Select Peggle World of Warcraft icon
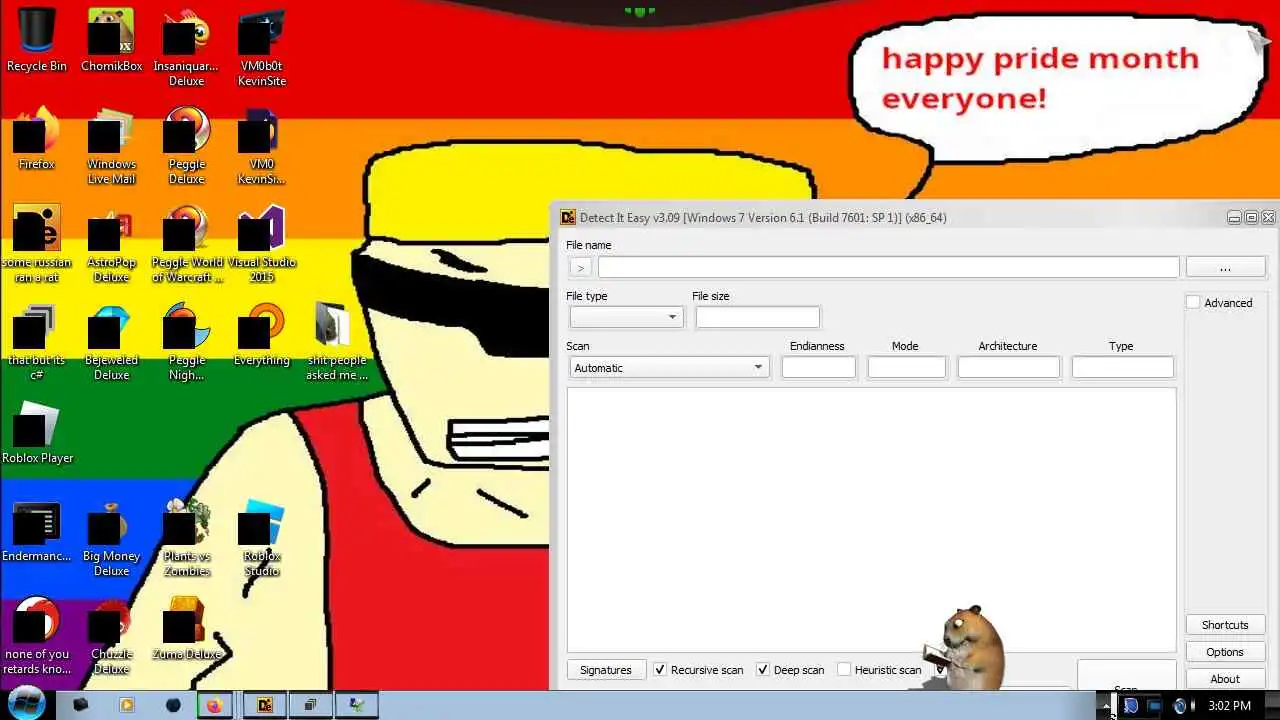 (x=186, y=243)
